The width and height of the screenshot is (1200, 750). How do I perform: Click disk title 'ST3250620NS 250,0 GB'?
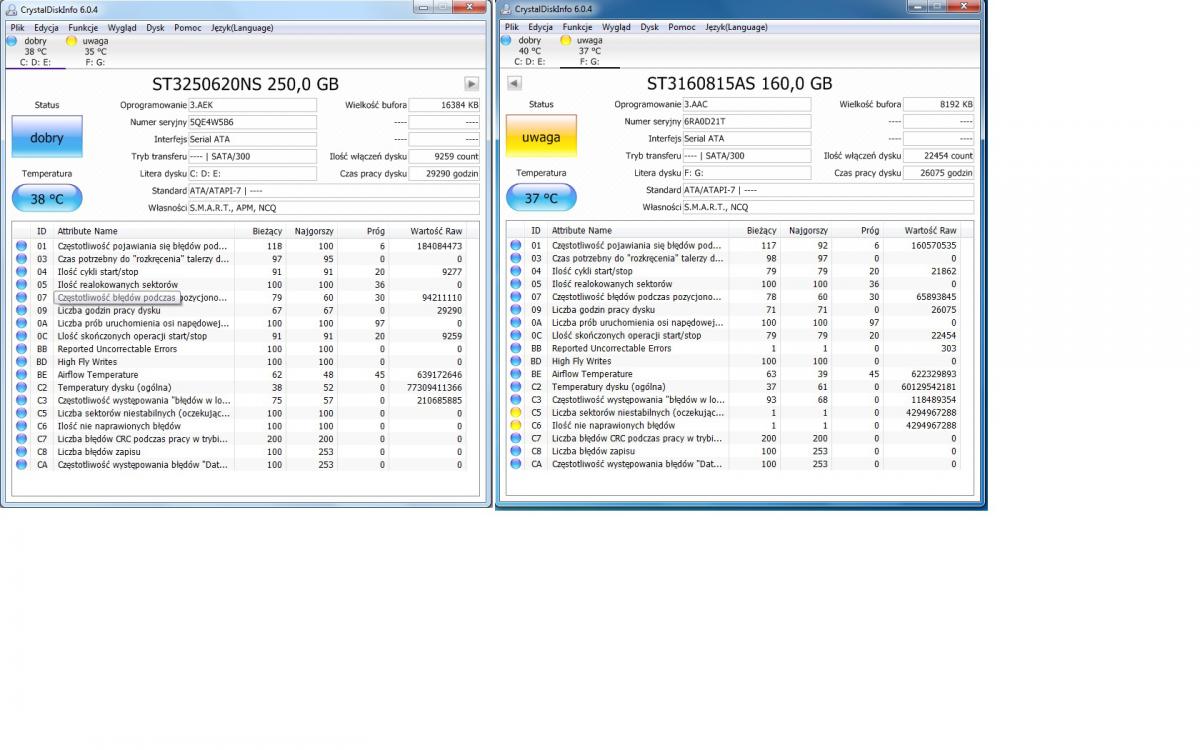(245, 84)
